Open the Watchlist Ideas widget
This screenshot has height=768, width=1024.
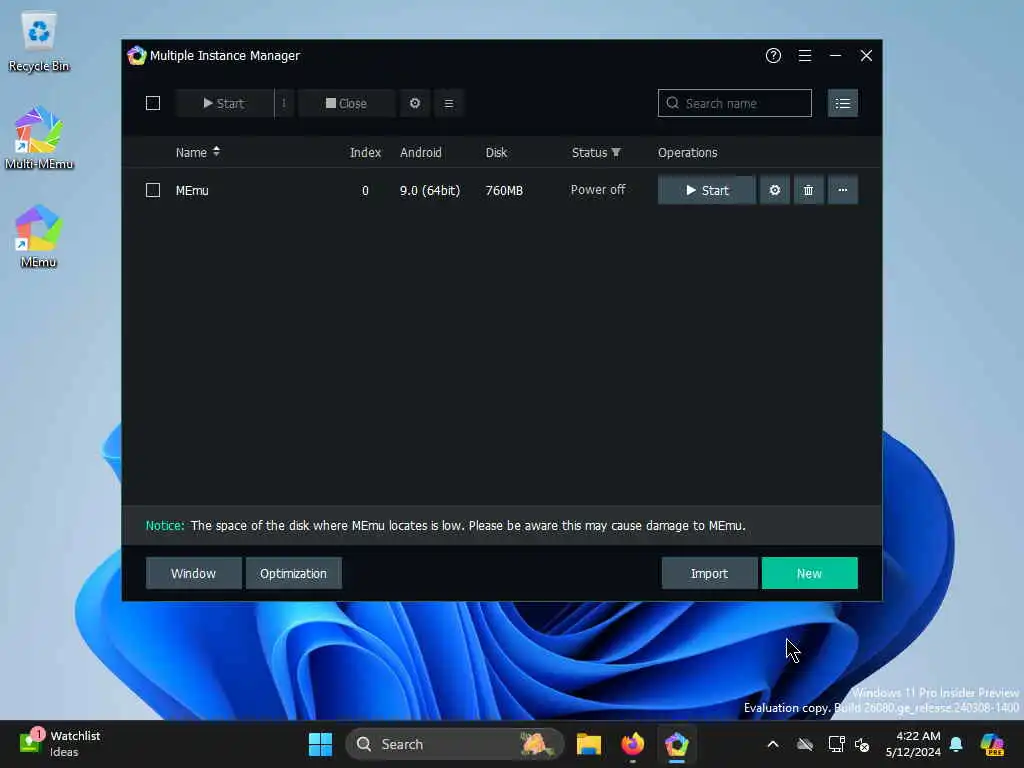pos(60,744)
